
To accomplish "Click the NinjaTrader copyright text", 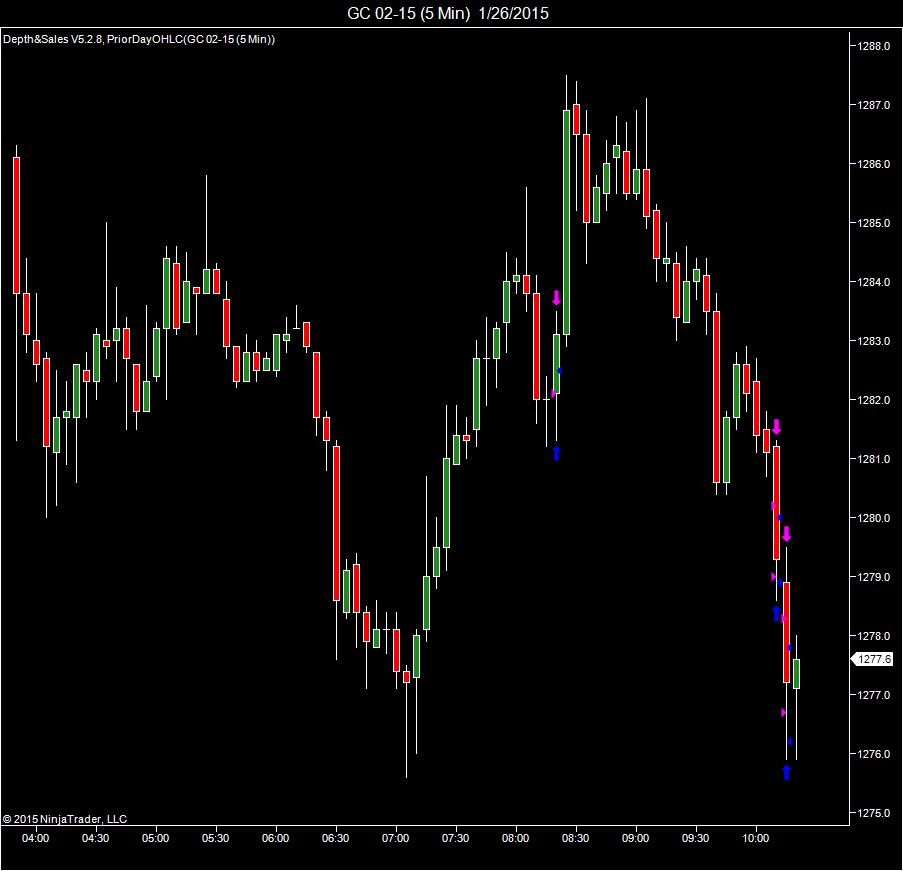I will coord(64,819).
